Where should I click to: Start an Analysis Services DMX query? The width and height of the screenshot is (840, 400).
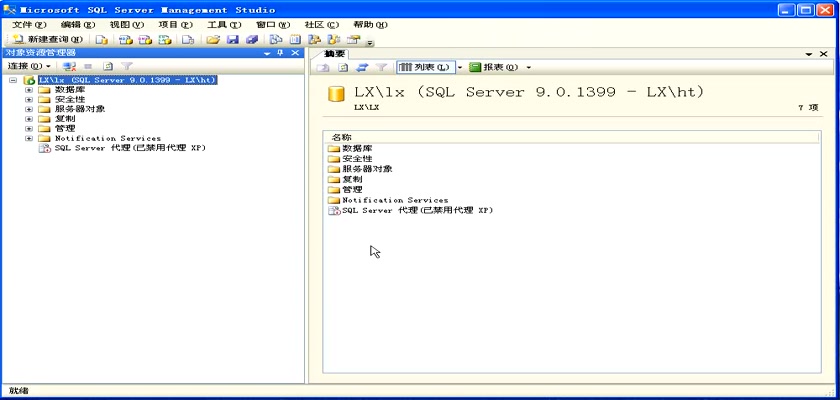pyautogui.click(x=145, y=40)
